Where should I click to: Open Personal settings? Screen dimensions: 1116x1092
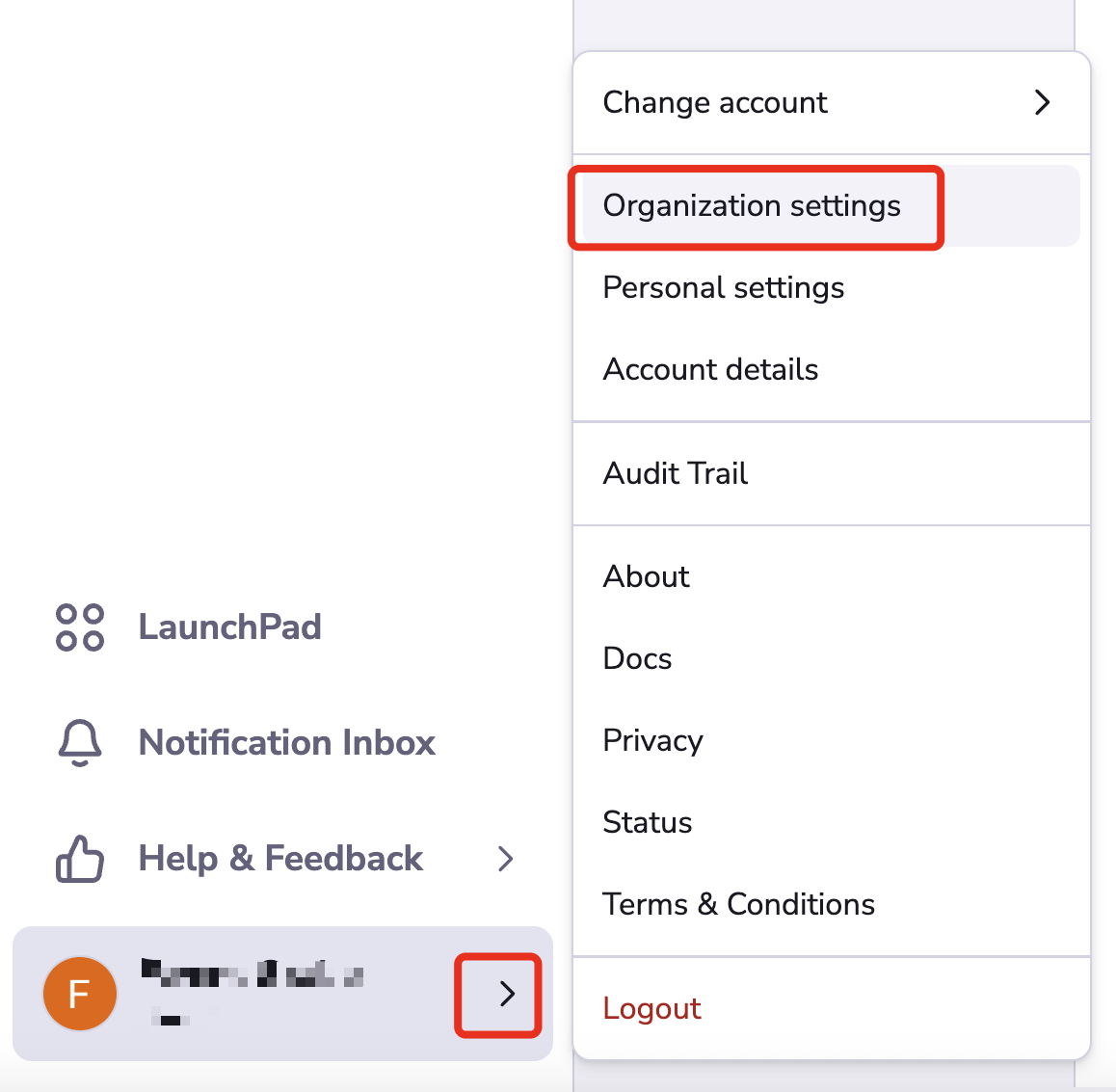[723, 287]
